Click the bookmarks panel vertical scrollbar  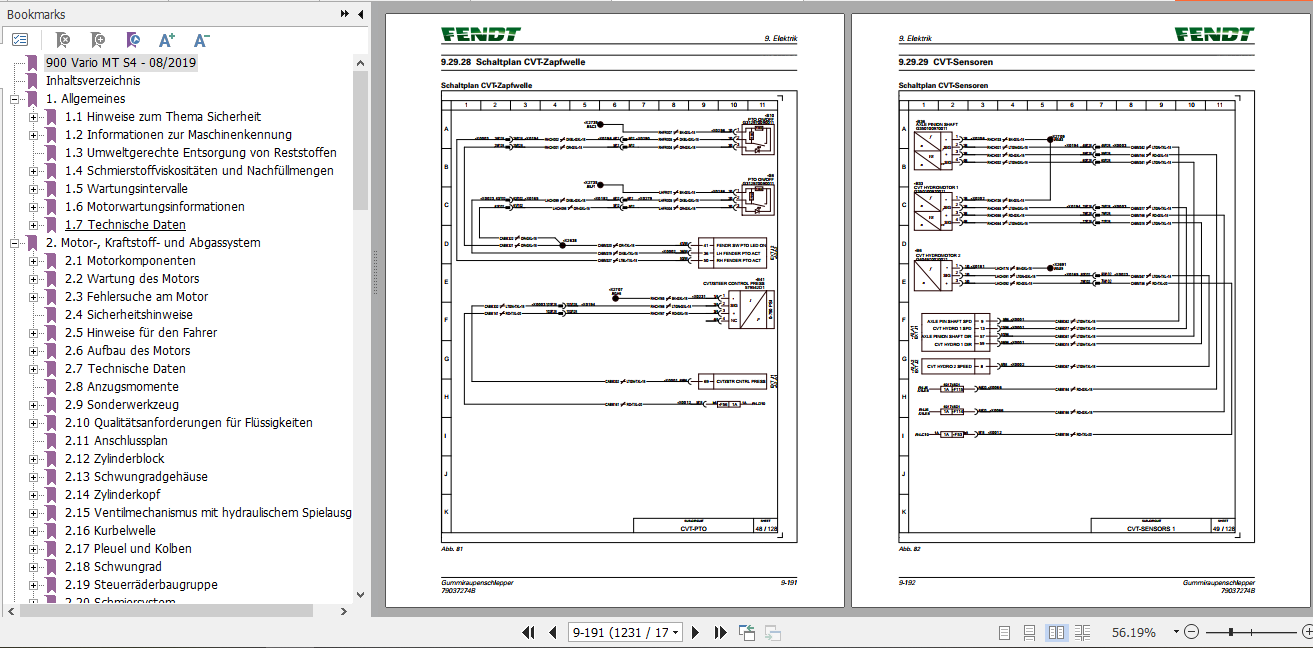(361, 140)
